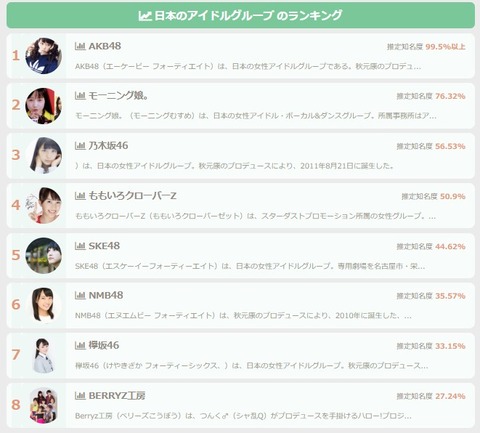Click the line graph icon in ranking header
The width and height of the screenshot is (480, 433).
tap(145, 15)
